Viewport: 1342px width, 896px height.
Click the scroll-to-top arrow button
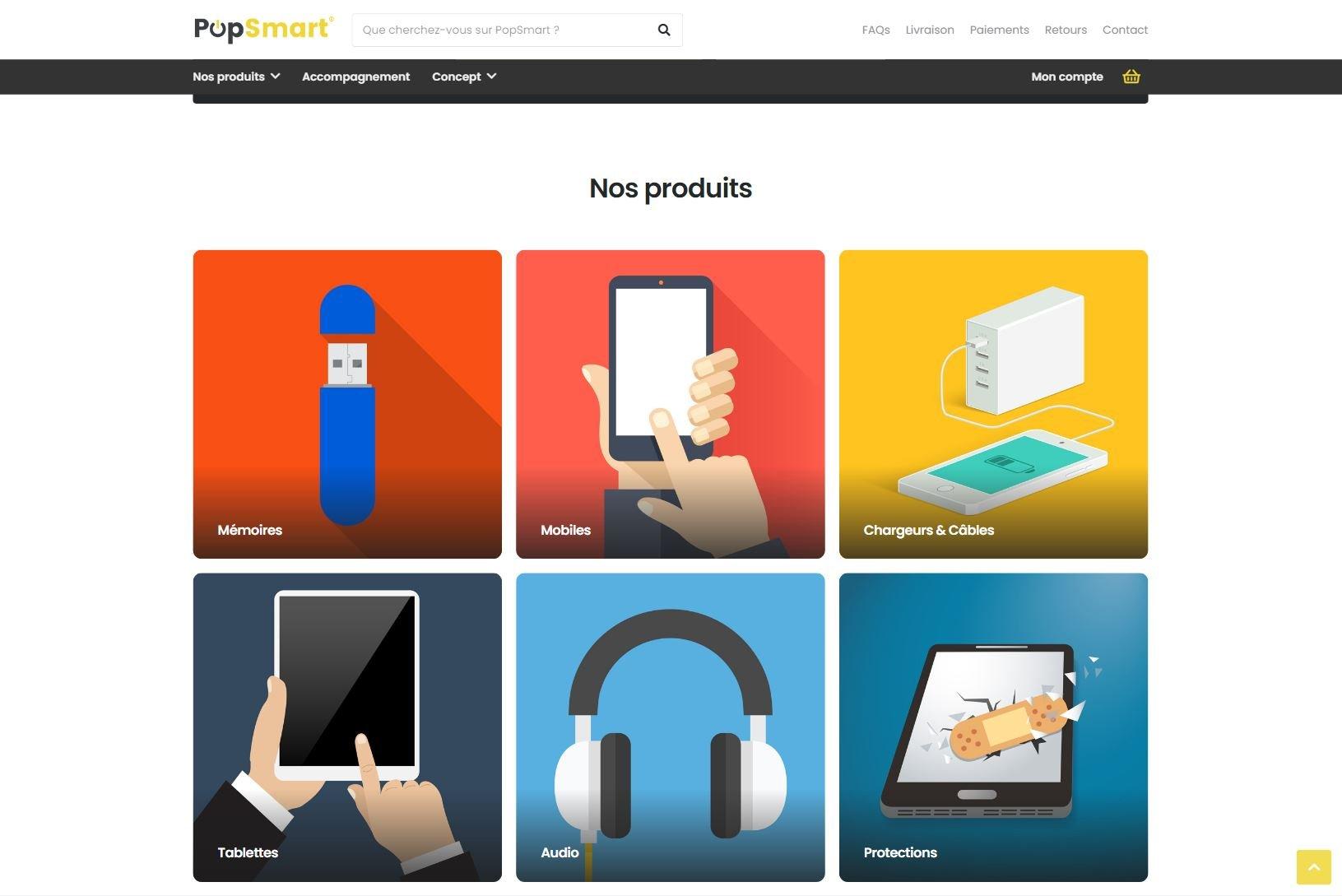1313,867
